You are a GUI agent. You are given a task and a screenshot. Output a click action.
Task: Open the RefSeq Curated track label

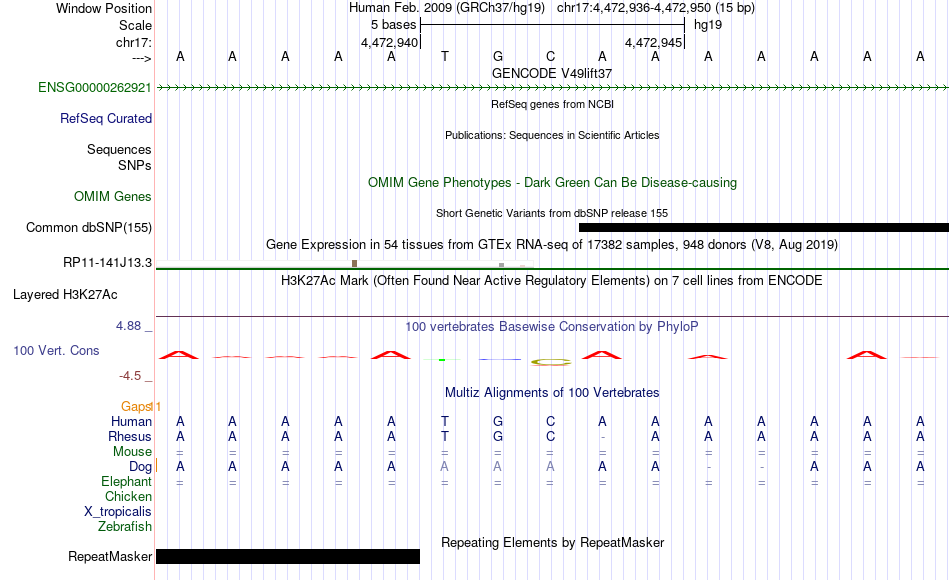tap(106, 118)
